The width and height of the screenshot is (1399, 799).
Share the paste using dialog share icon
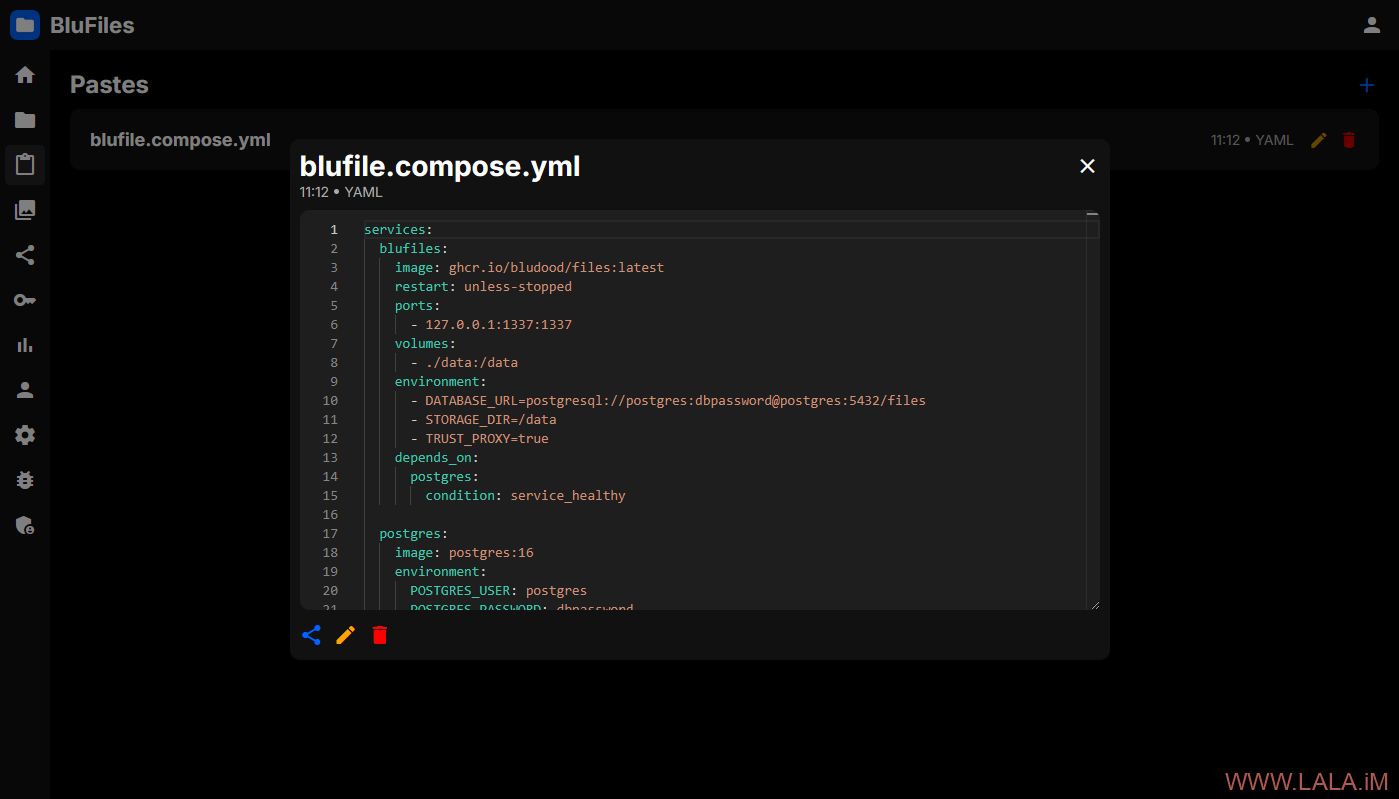pos(312,635)
